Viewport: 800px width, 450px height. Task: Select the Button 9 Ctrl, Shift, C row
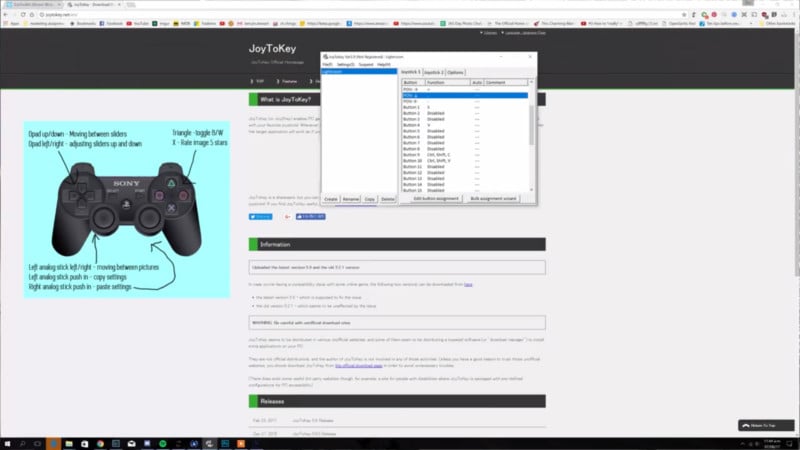[x=465, y=155]
